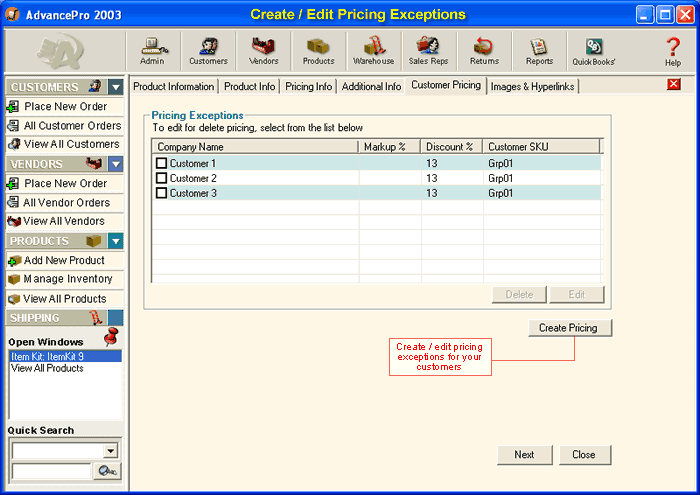700x495 pixels.
Task: Select View All Products in Open Windows list
Action: [x=47, y=368]
